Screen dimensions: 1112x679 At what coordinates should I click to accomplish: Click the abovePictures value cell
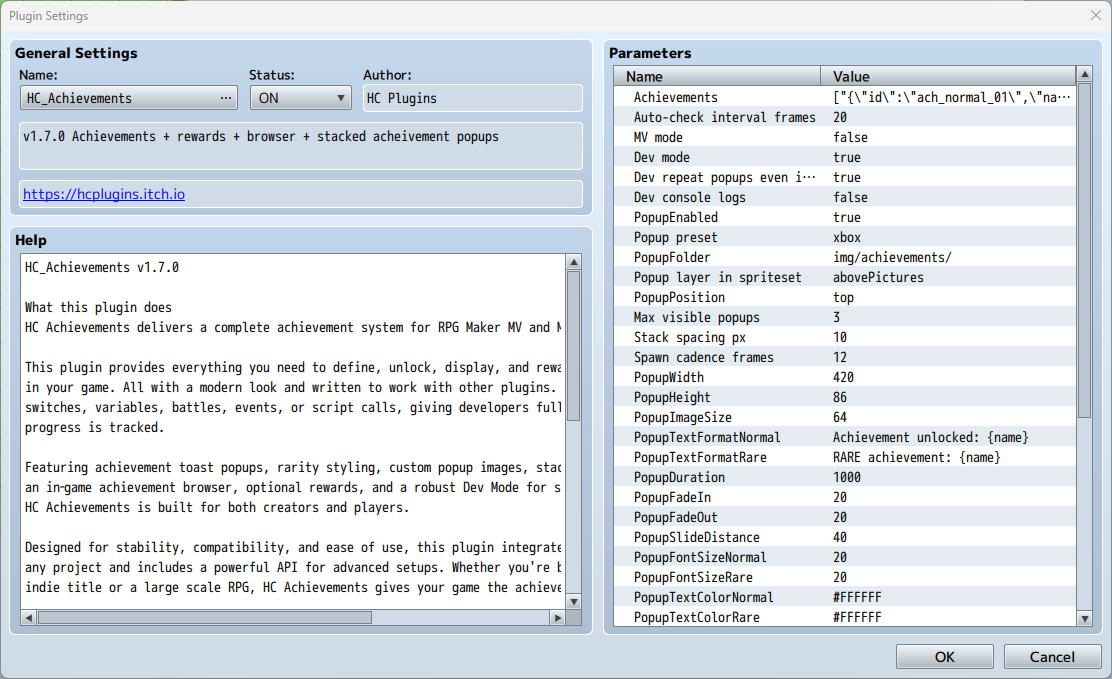(878, 277)
